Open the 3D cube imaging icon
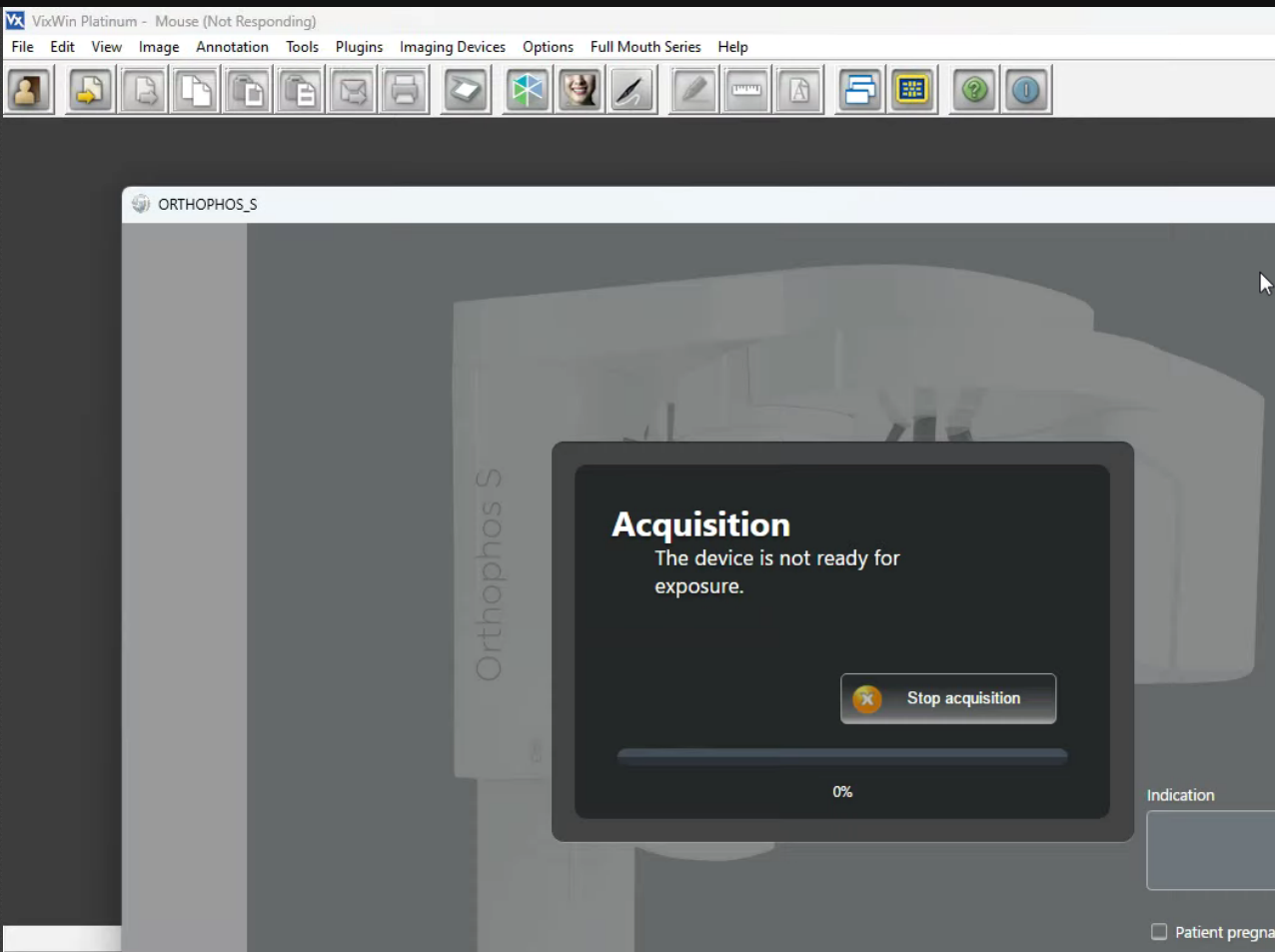This screenshot has width=1275, height=952. click(x=528, y=91)
